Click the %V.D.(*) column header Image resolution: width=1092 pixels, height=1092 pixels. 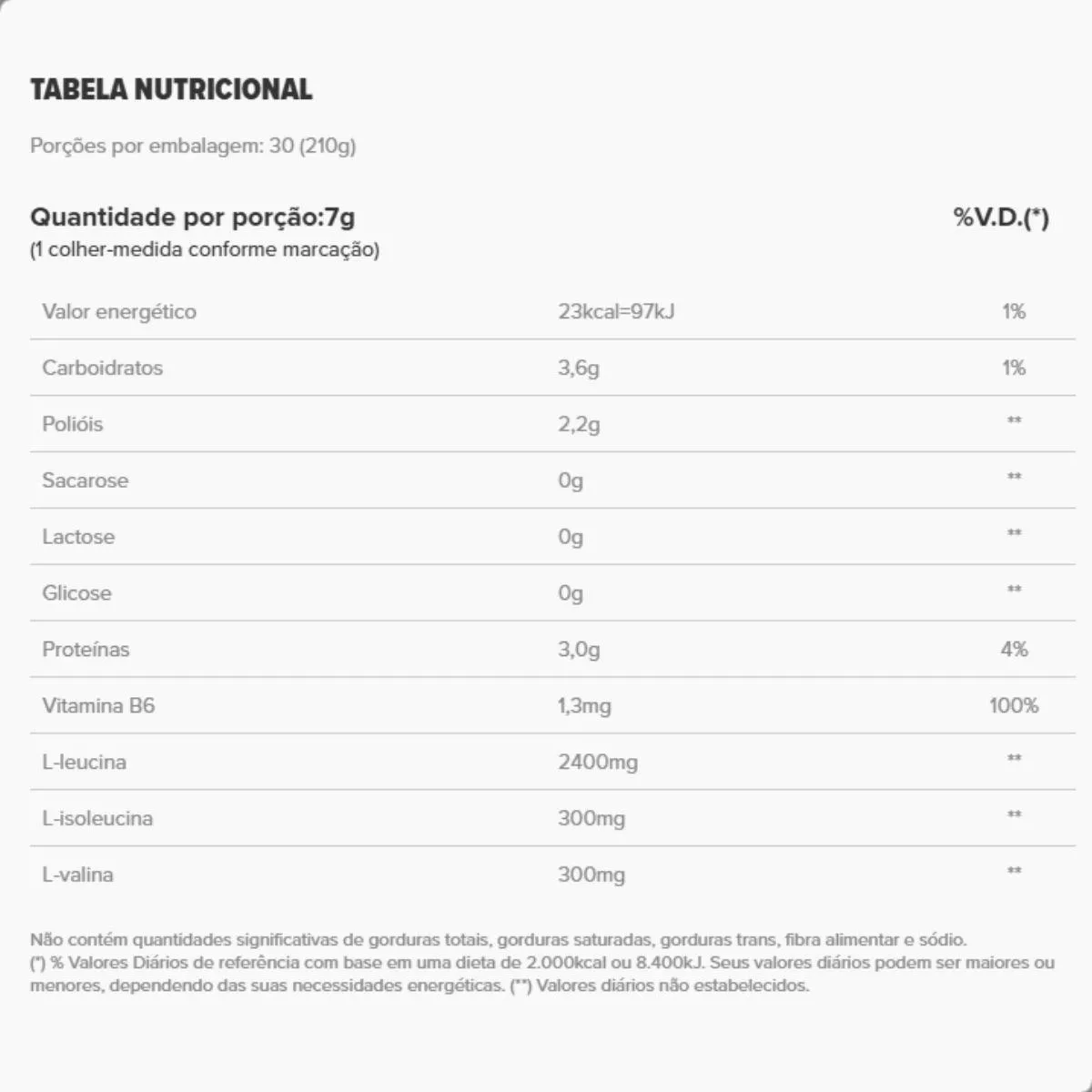1001,217
